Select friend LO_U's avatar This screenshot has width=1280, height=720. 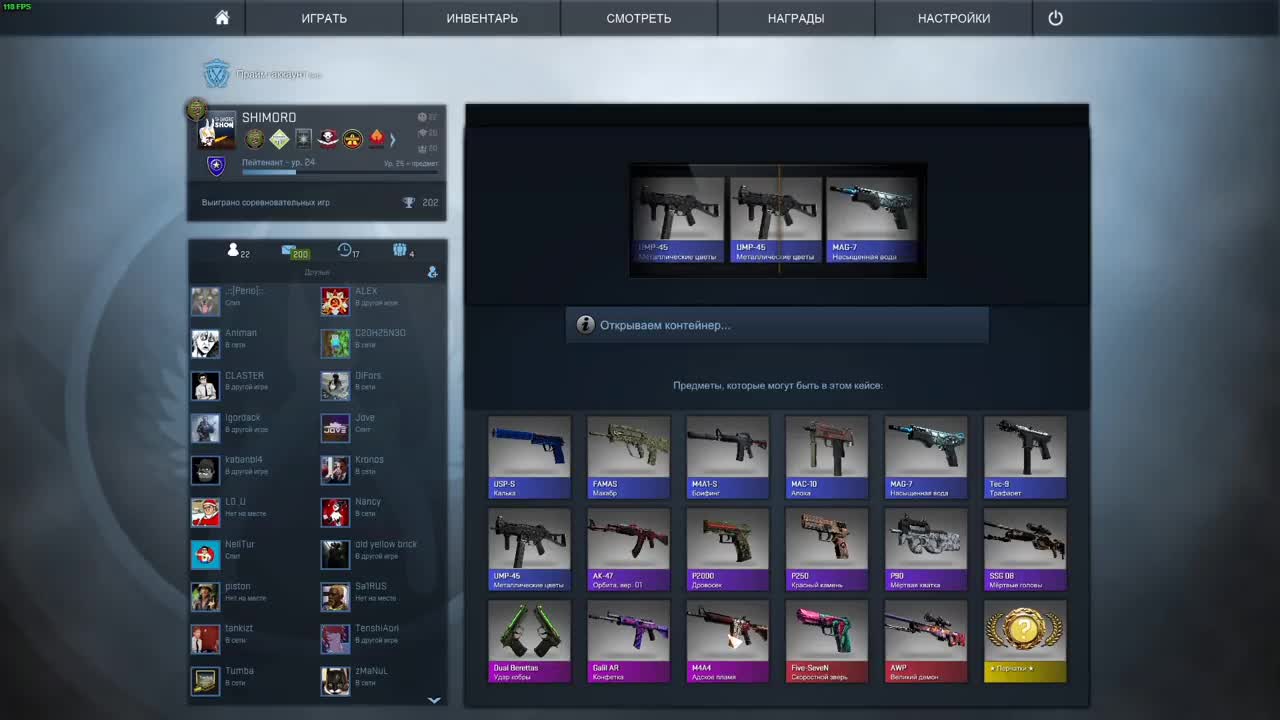205,512
